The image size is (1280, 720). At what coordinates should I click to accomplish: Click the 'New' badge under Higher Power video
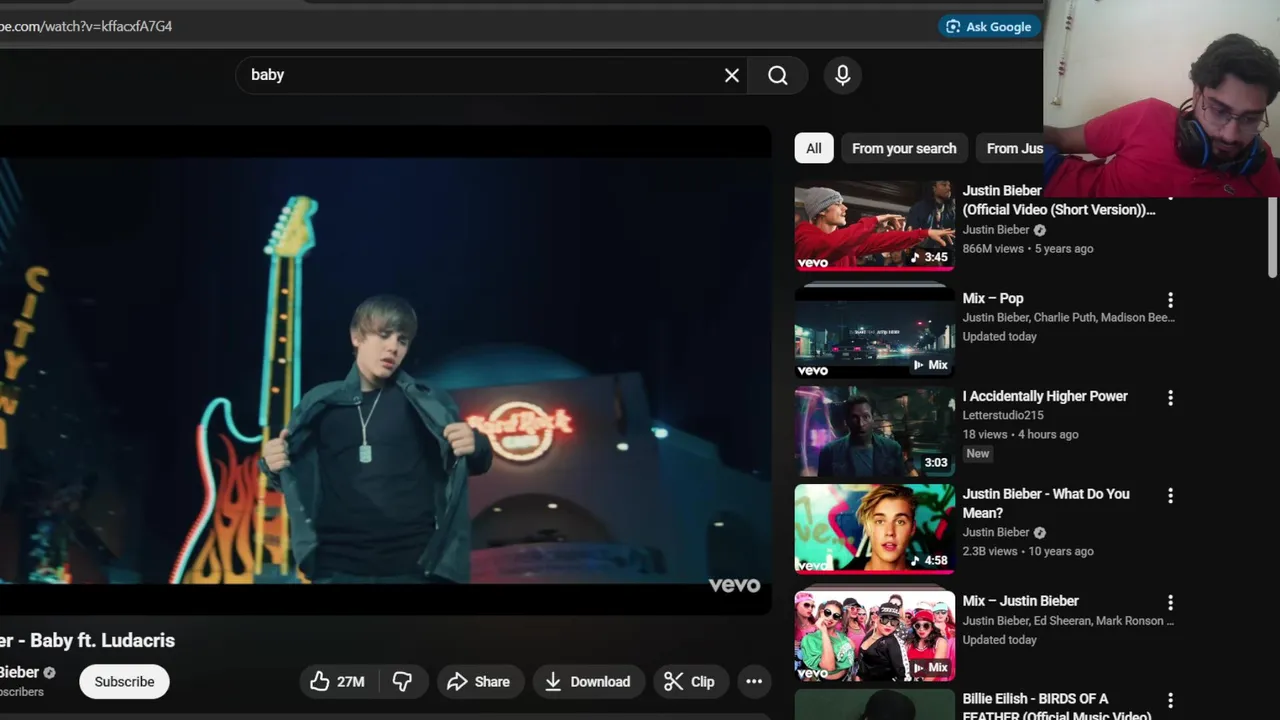(977, 453)
